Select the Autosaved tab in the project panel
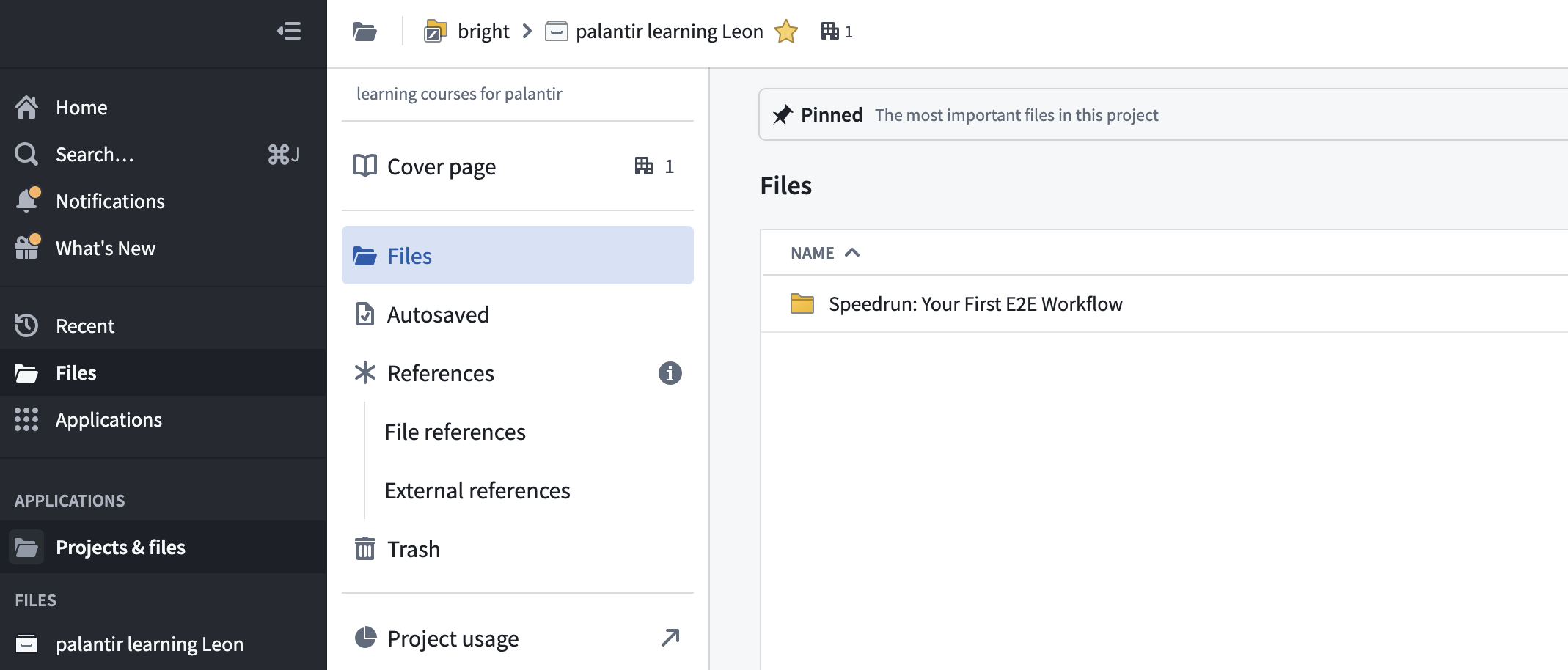The width and height of the screenshot is (1568, 670). point(438,314)
